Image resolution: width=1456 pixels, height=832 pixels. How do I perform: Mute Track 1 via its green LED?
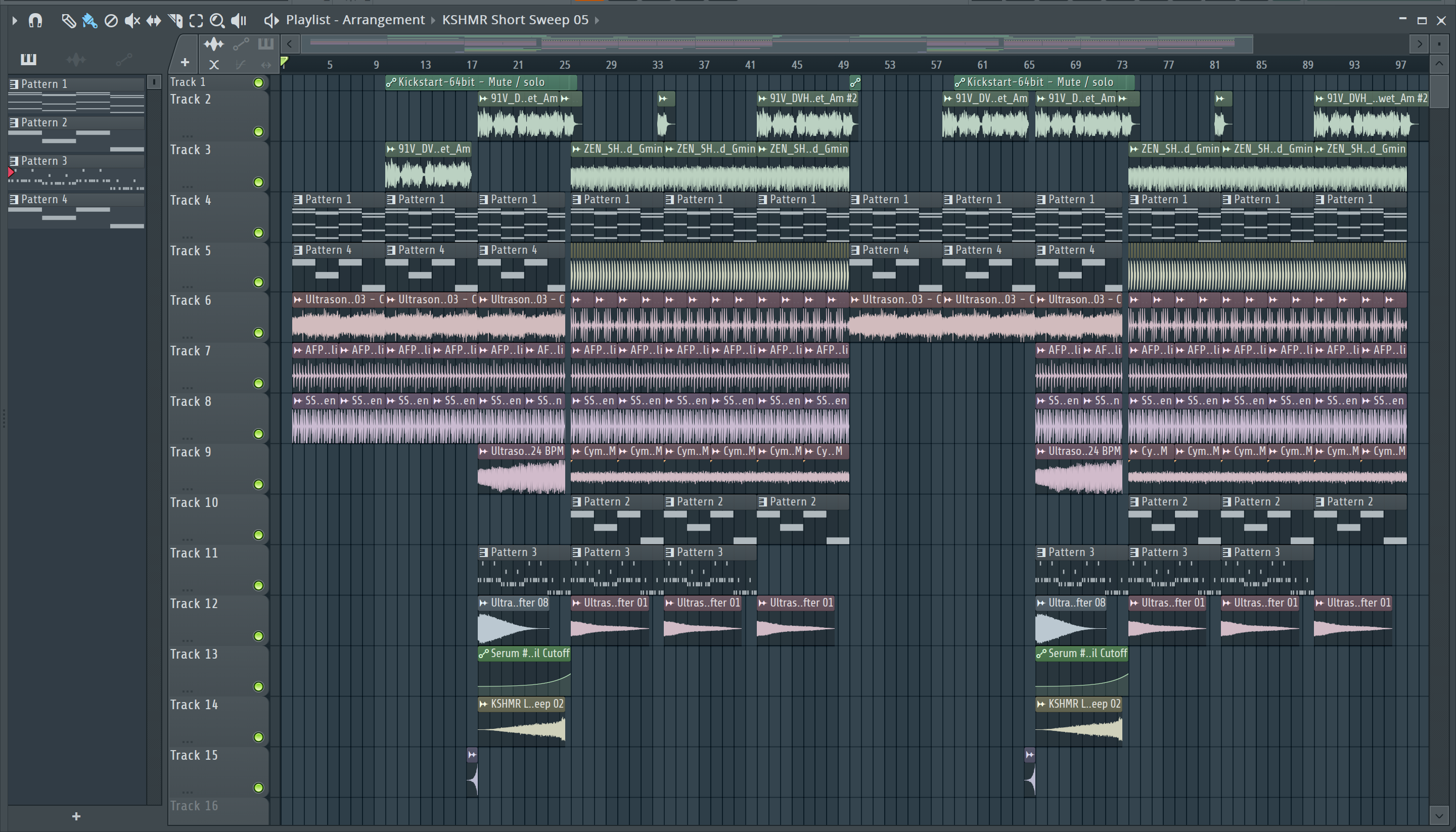pyautogui.click(x=258, y=82)
